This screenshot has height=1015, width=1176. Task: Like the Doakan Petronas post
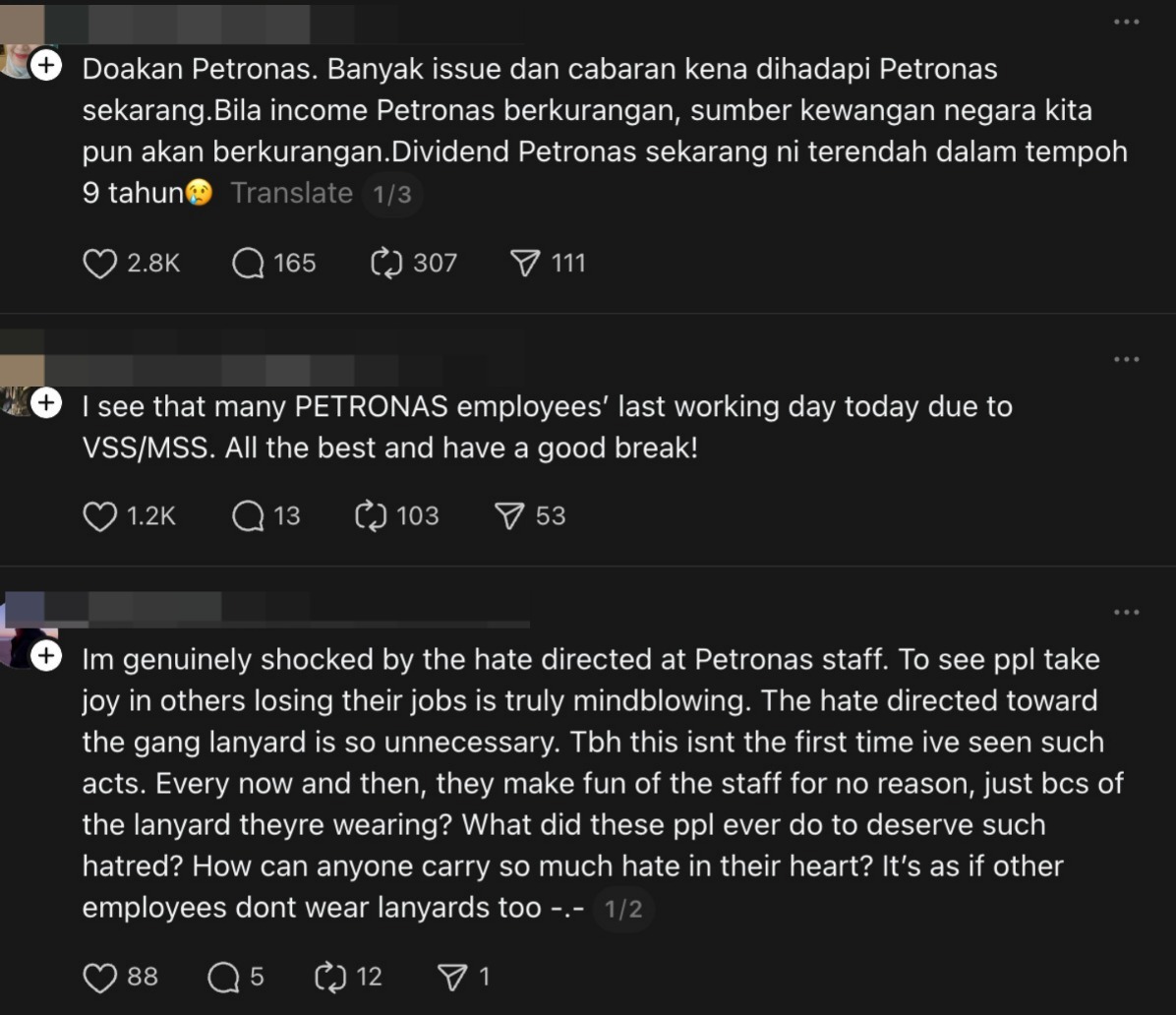100,264
